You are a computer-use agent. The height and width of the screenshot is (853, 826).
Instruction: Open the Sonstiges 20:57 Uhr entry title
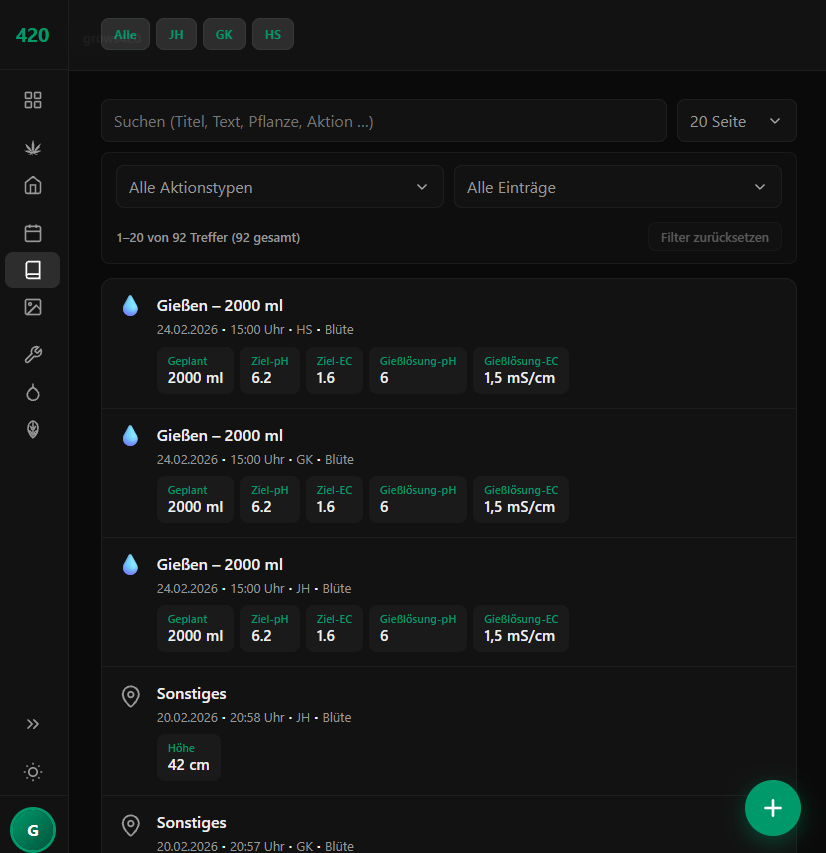192,823
